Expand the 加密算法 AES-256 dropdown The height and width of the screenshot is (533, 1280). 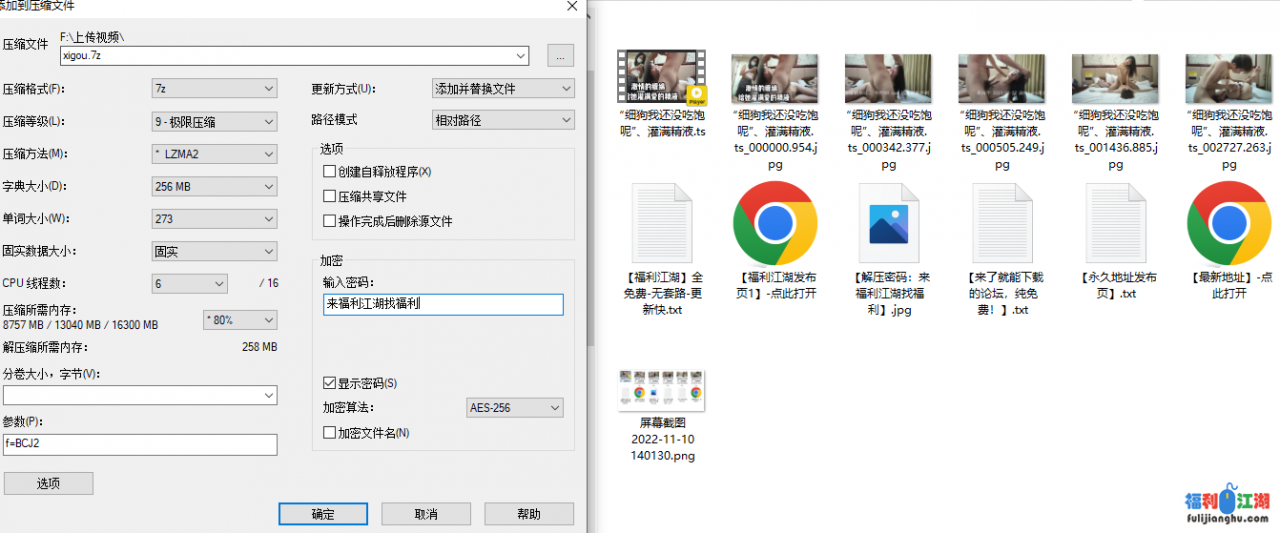tap(514, 408)
